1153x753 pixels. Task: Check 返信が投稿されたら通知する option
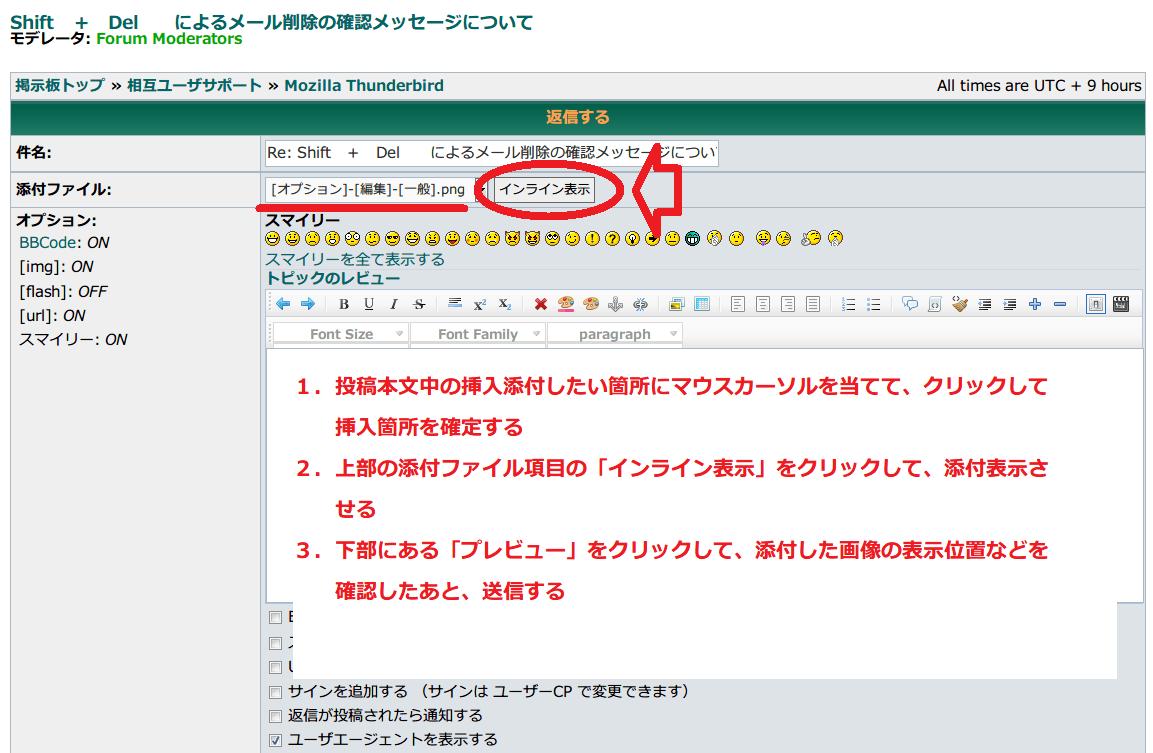[x=275, y=716]
